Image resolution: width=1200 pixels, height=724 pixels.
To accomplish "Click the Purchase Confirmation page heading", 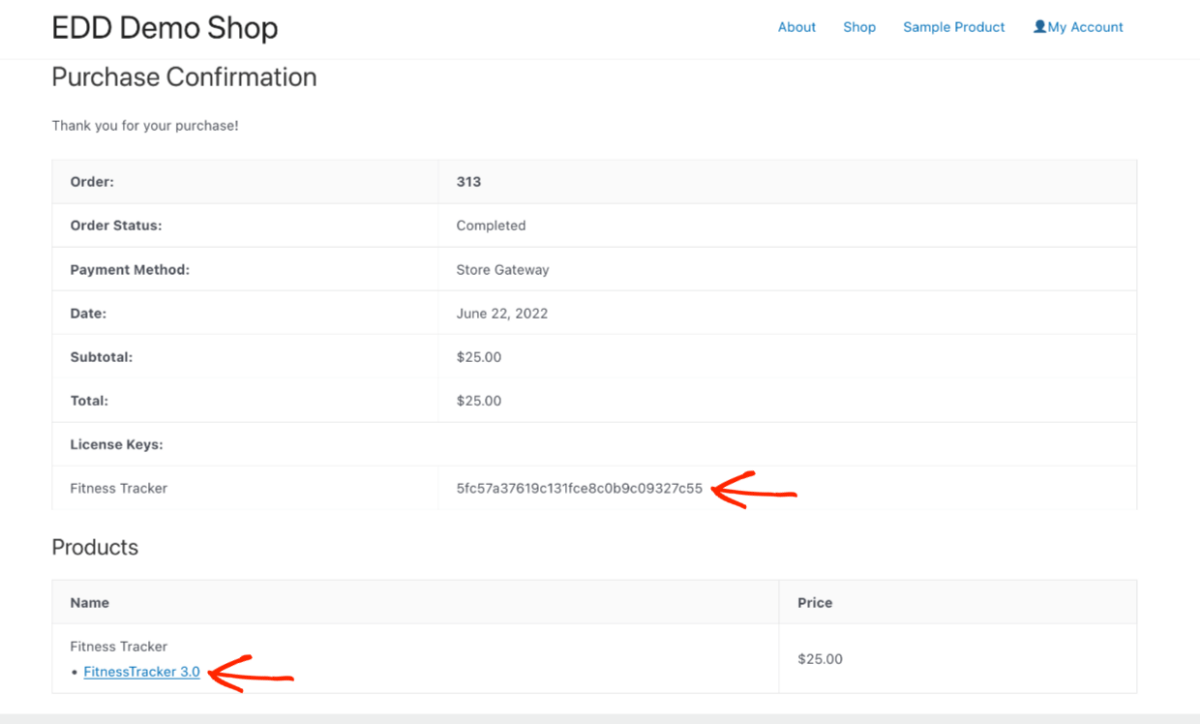I will point(184,77).
